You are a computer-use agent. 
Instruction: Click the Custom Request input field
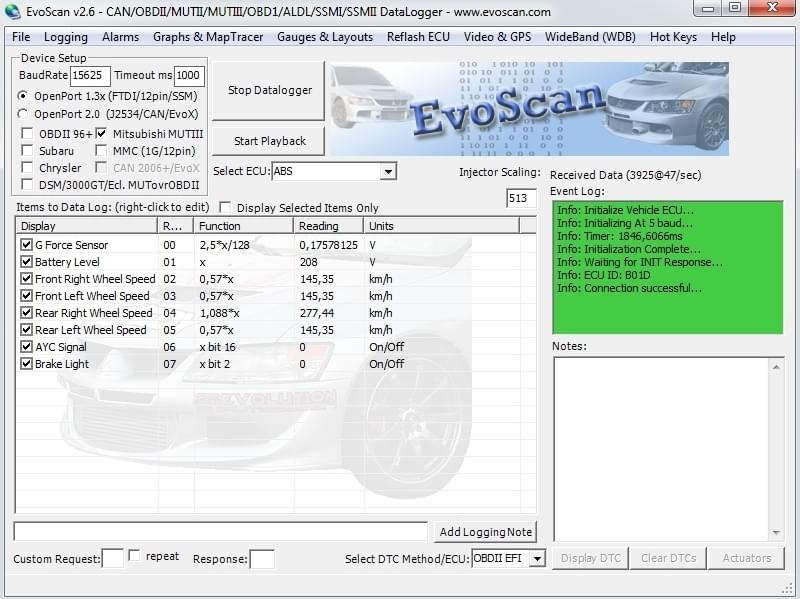tap(113, 559)
